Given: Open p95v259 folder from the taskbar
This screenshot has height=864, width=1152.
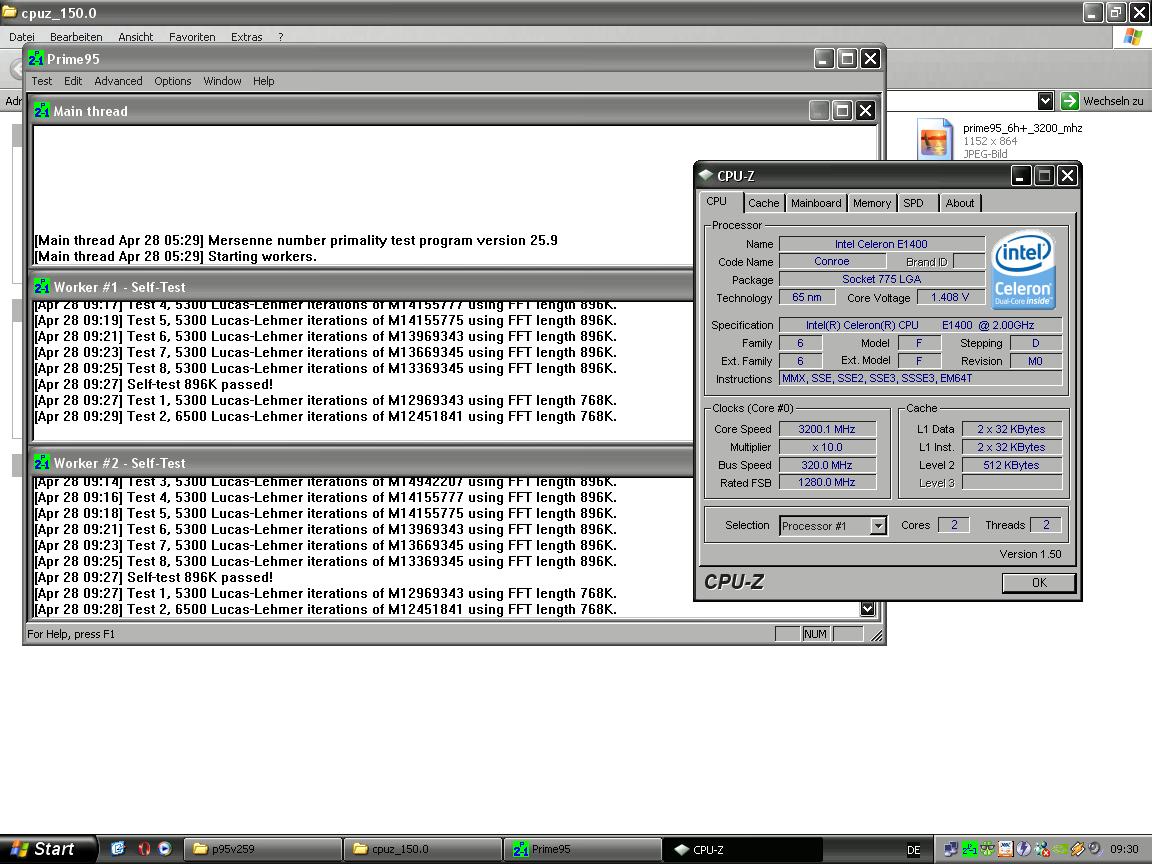Looking at the screenshot, I should (x=262, y=849).
